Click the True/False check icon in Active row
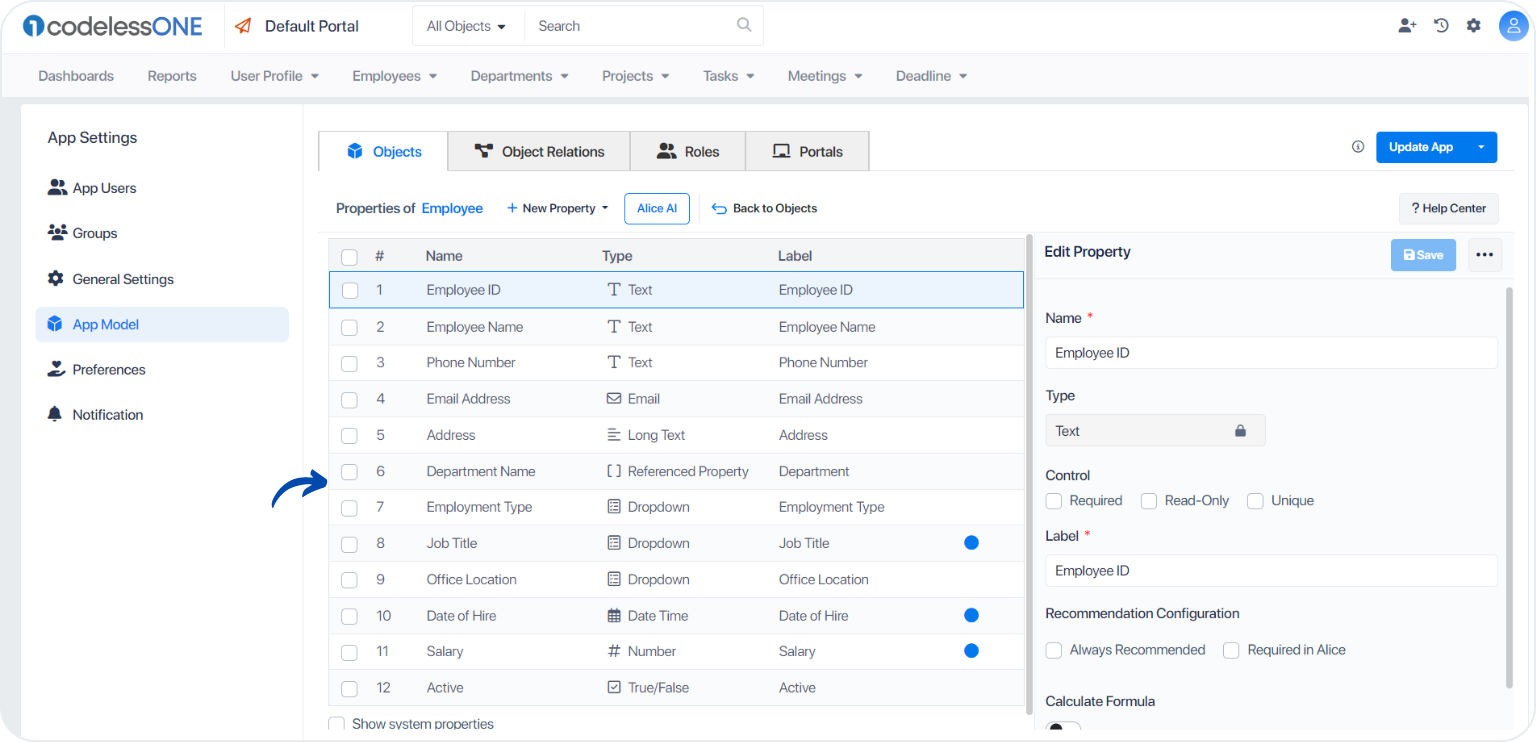1536x742 pixels. [614, 687]
